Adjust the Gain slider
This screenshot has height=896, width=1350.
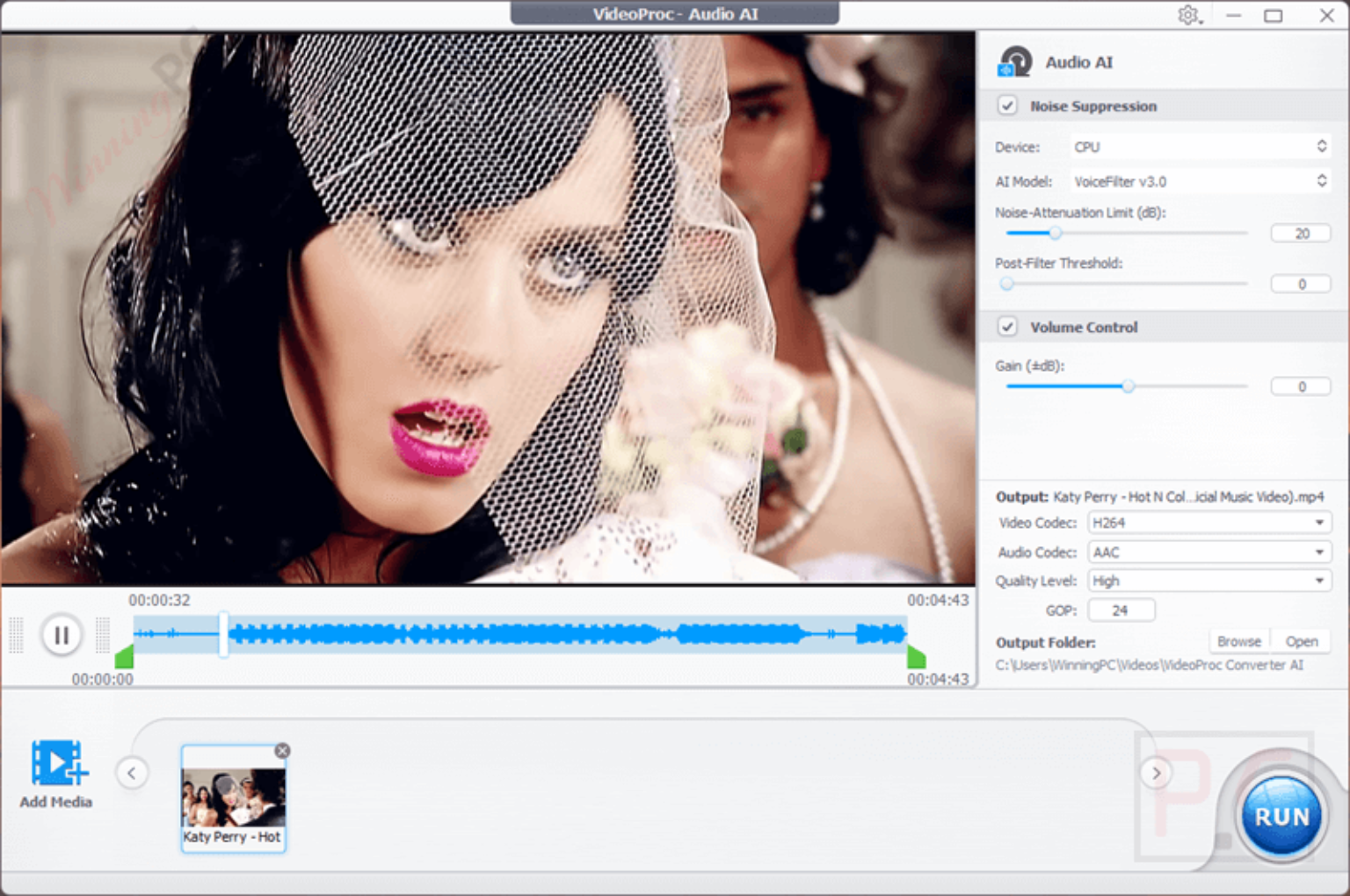point(1128,386)
